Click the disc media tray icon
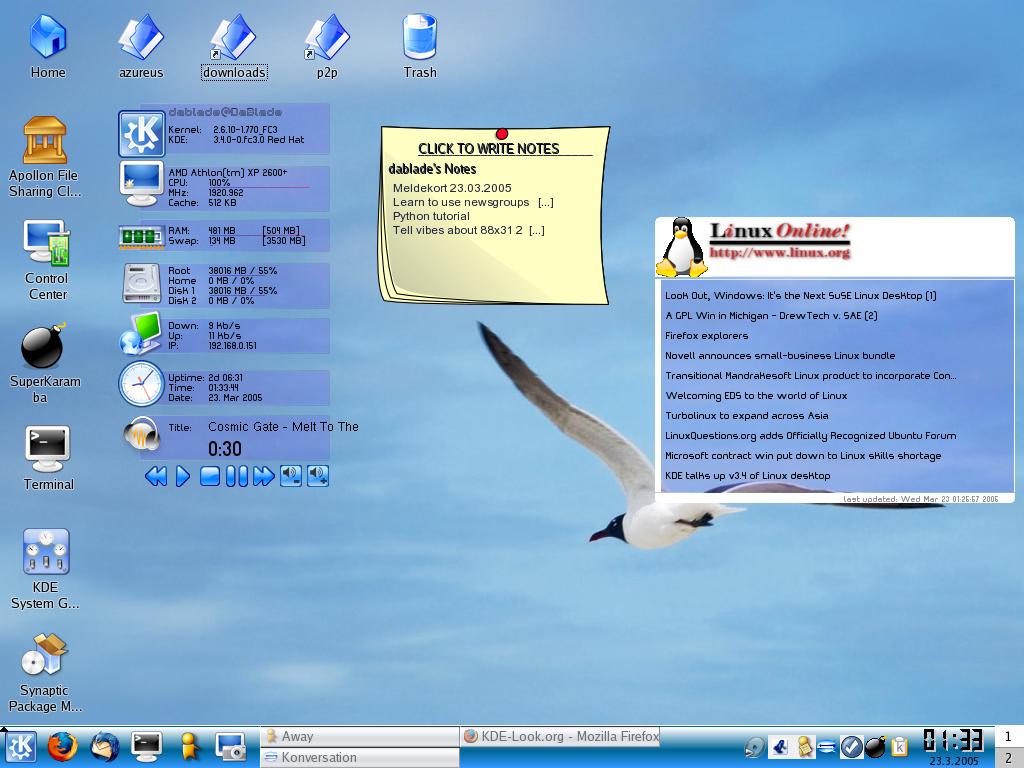Screen dimensions: 1024x768 coord(755,746)
